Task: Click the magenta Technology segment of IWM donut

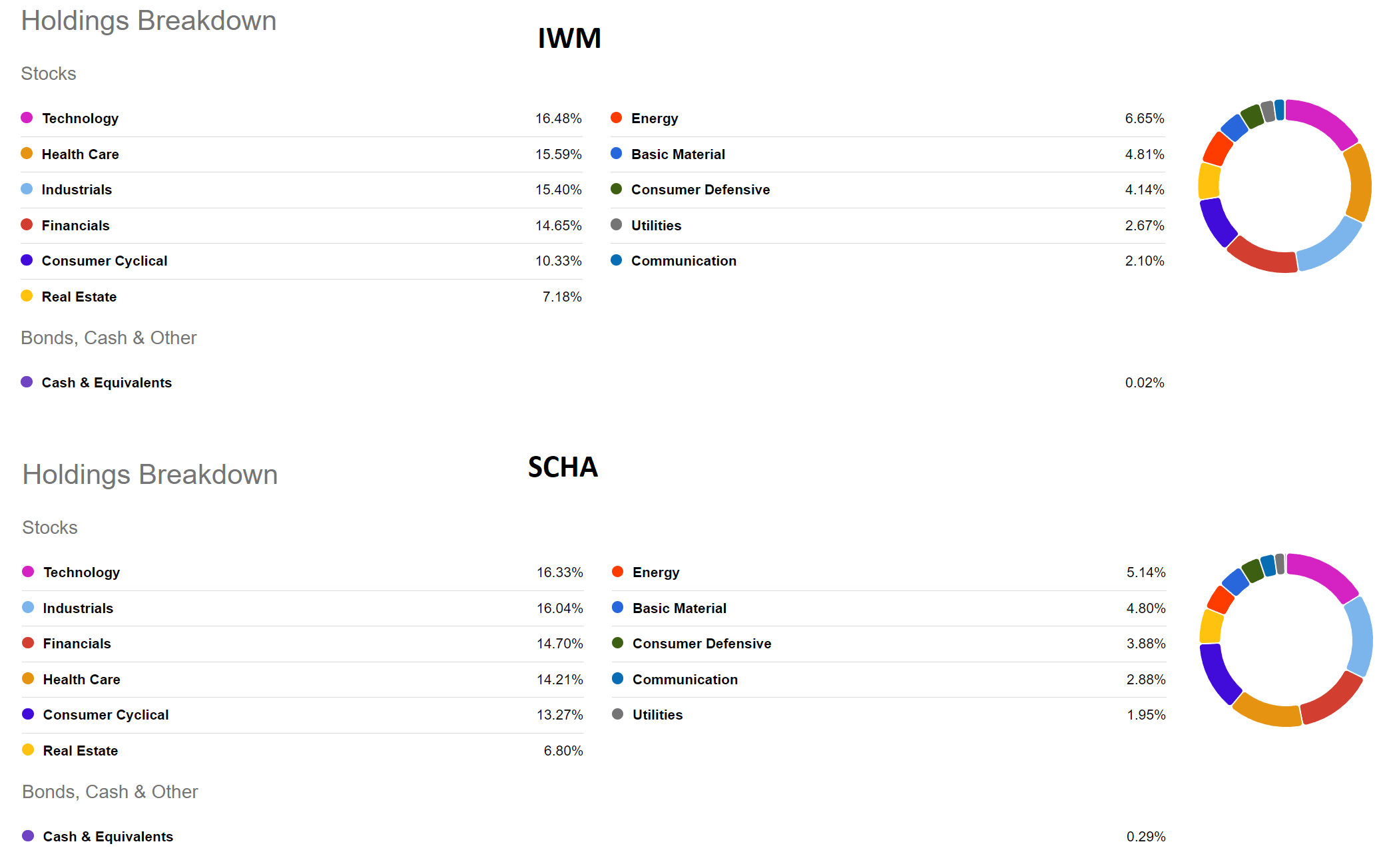Action: click(x=1324, y=120)
